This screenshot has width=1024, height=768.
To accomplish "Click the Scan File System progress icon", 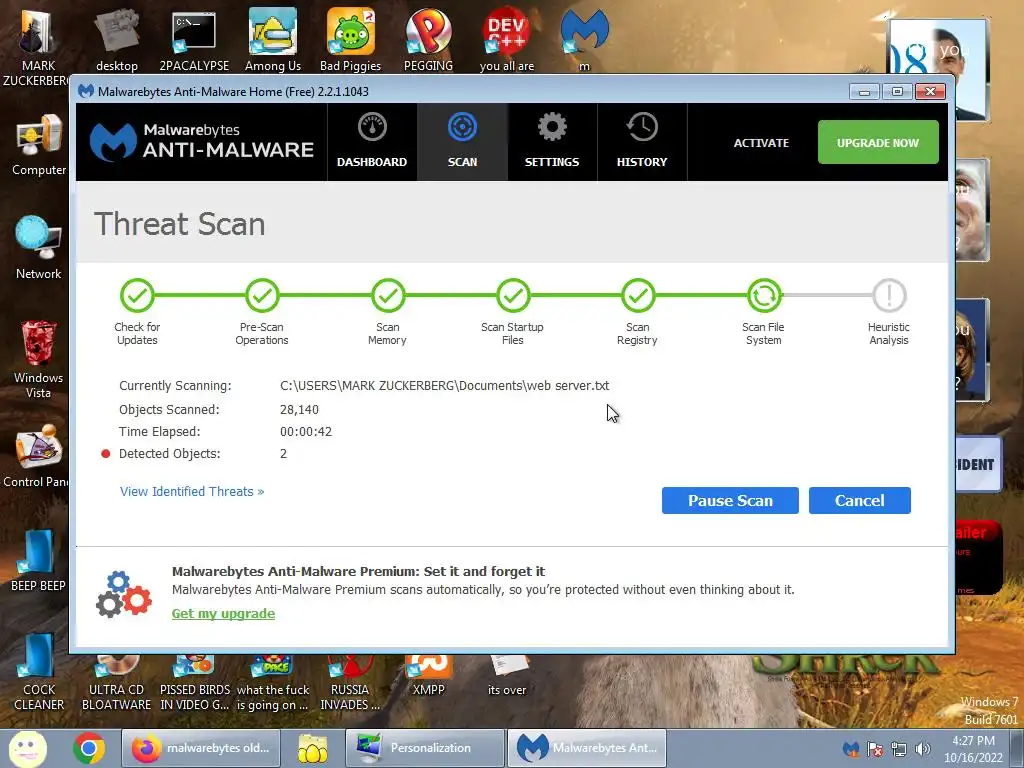I will (764, 296).
